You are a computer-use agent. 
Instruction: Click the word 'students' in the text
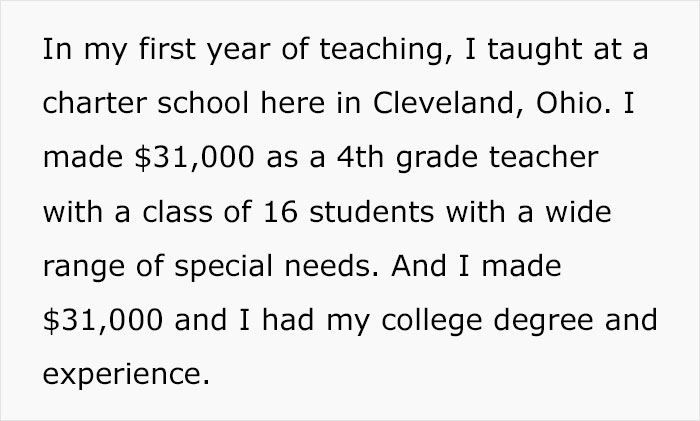[x=371, y=212]
